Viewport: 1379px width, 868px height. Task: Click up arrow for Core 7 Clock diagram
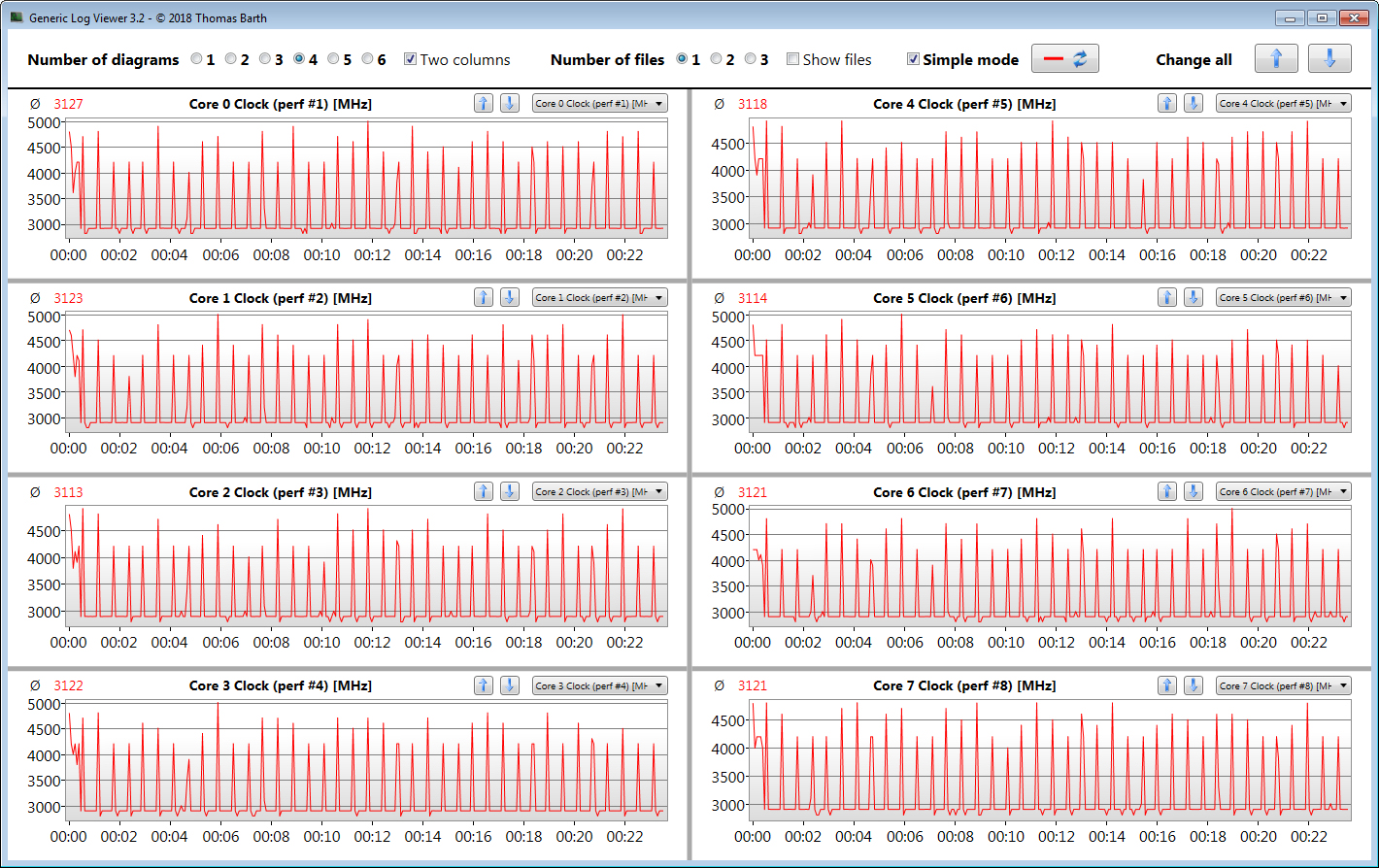tap(1167, 685)
